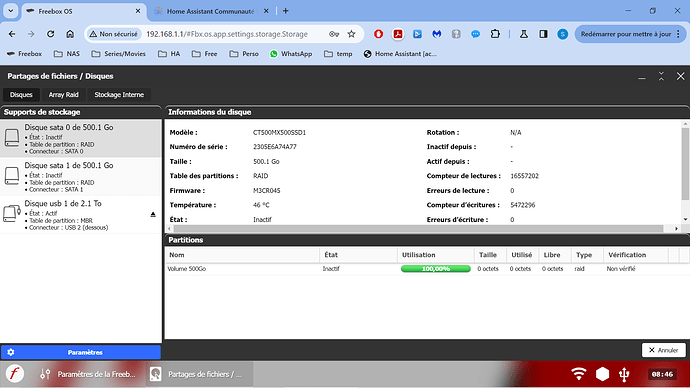Switch to the Home Assistant Communauté browser tab
The width and height of the screenshot is (690, 388).
pos(210,11)
